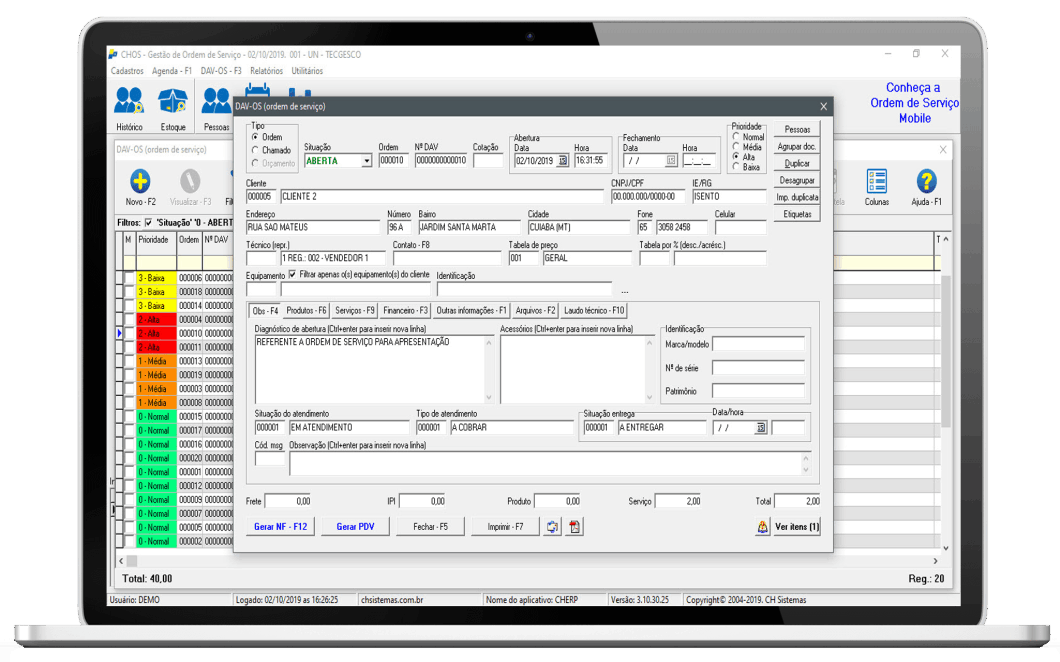
Task: Open the Agenda - F1 menu
Action: 172,71
